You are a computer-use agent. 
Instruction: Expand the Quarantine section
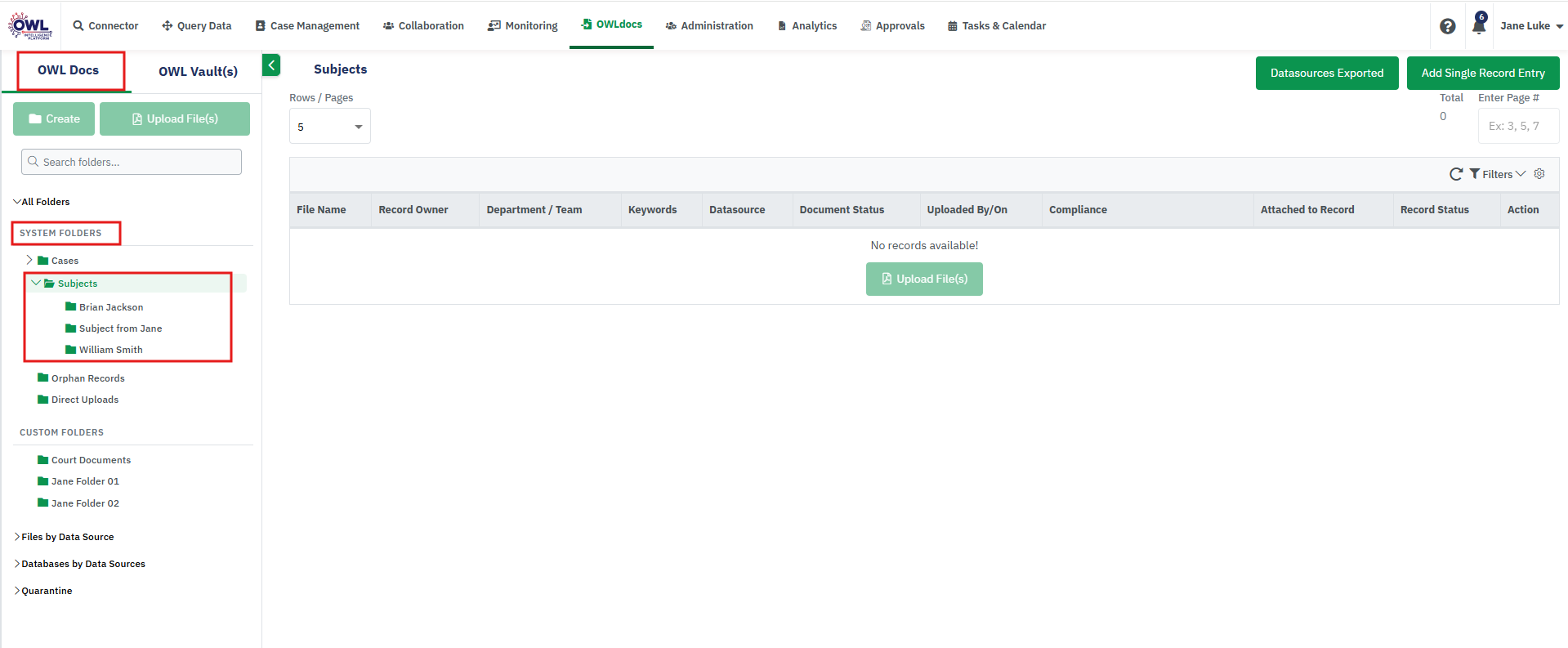coord(17,591)
